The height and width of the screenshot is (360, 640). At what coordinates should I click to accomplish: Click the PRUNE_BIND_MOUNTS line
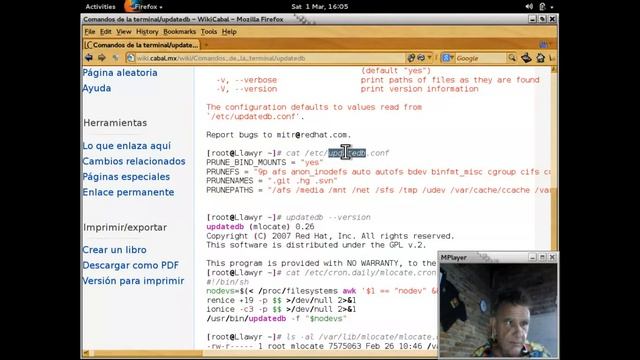(x=264, y=162)
